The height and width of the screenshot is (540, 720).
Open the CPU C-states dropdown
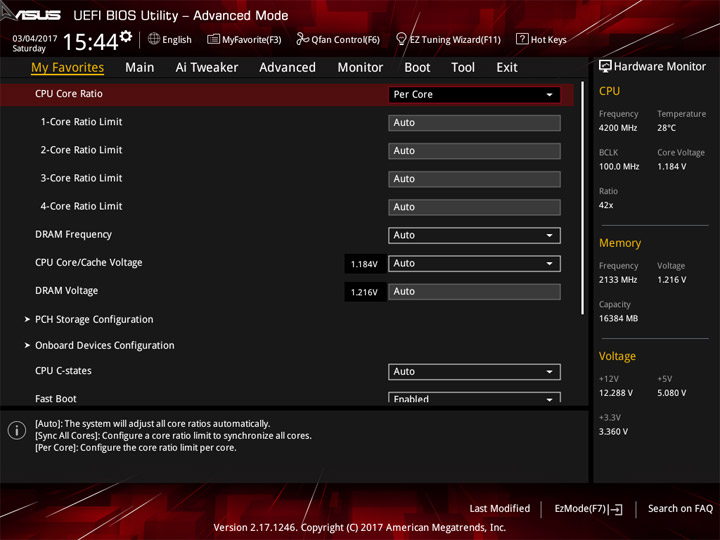click(x=474, y=372)
